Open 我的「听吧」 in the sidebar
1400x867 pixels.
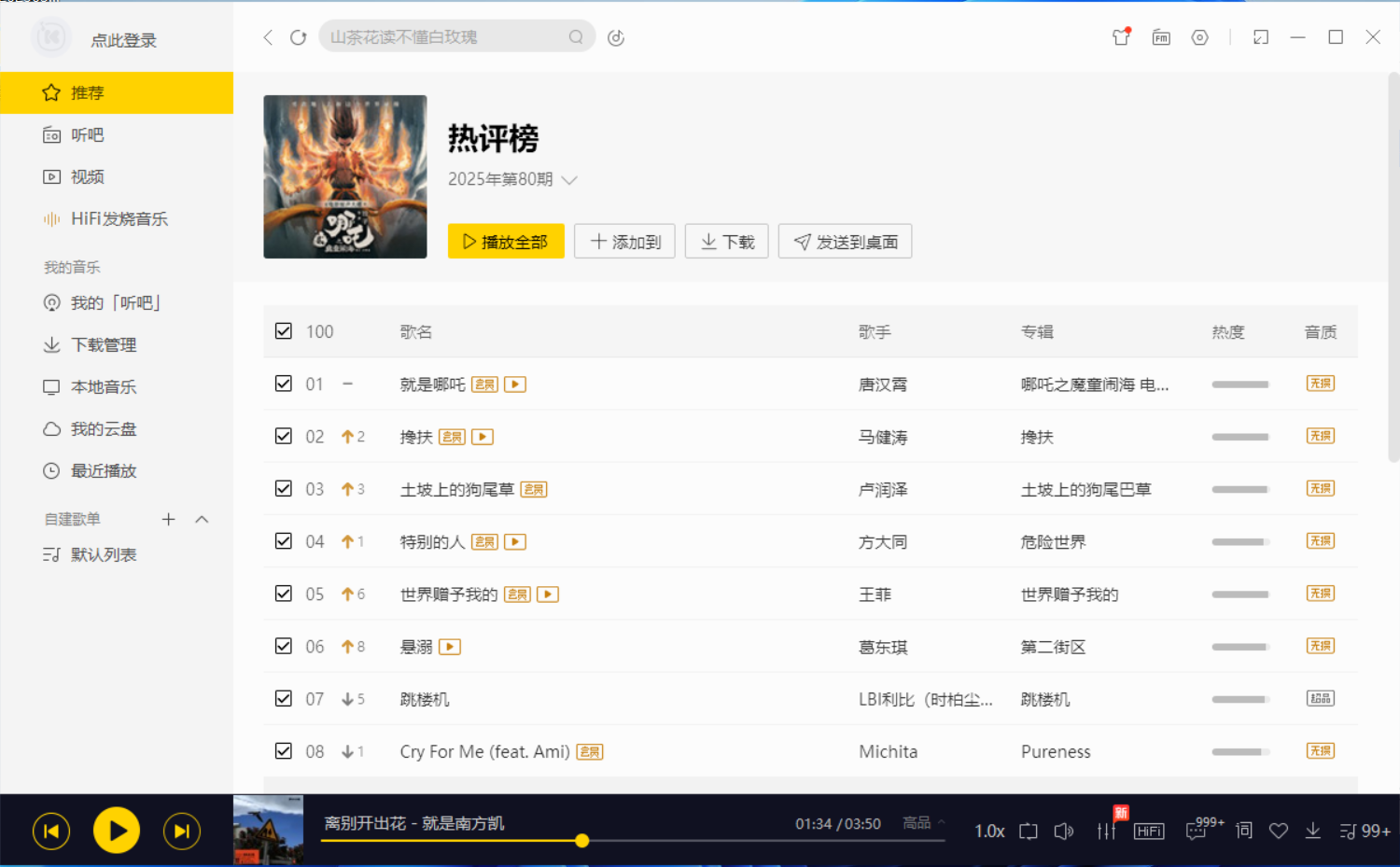[x=117, y=303]
